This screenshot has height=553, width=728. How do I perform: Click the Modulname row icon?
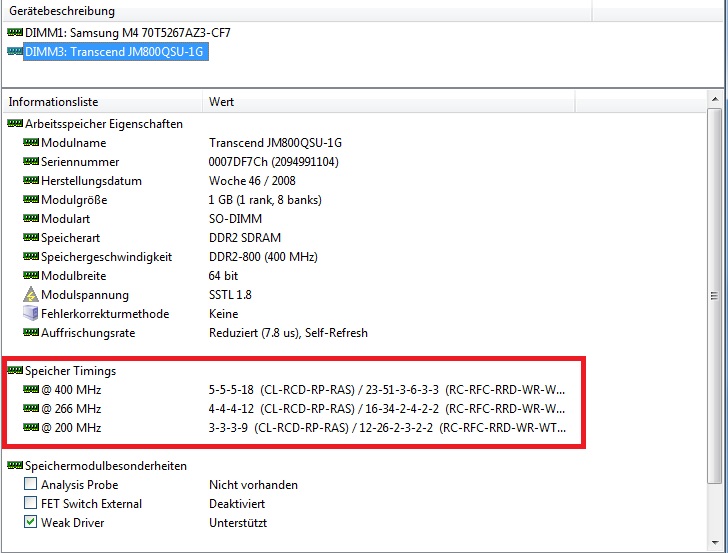pos(31,143)
